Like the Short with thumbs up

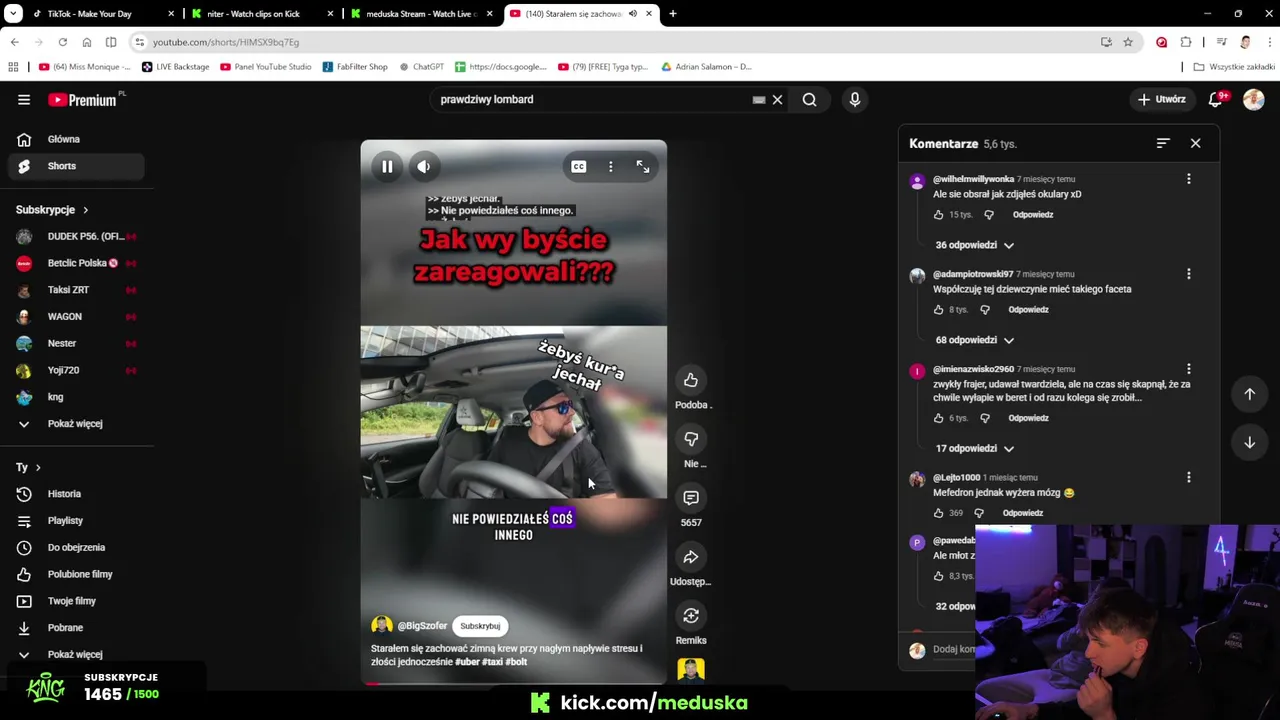click(x=691, y=380)
